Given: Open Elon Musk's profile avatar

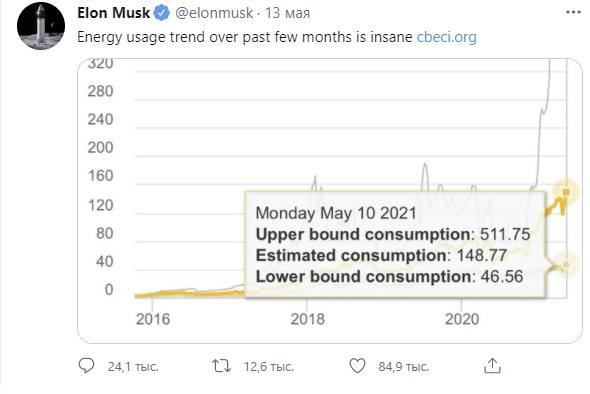Looking at the screenshot, I should pos(41,26).
